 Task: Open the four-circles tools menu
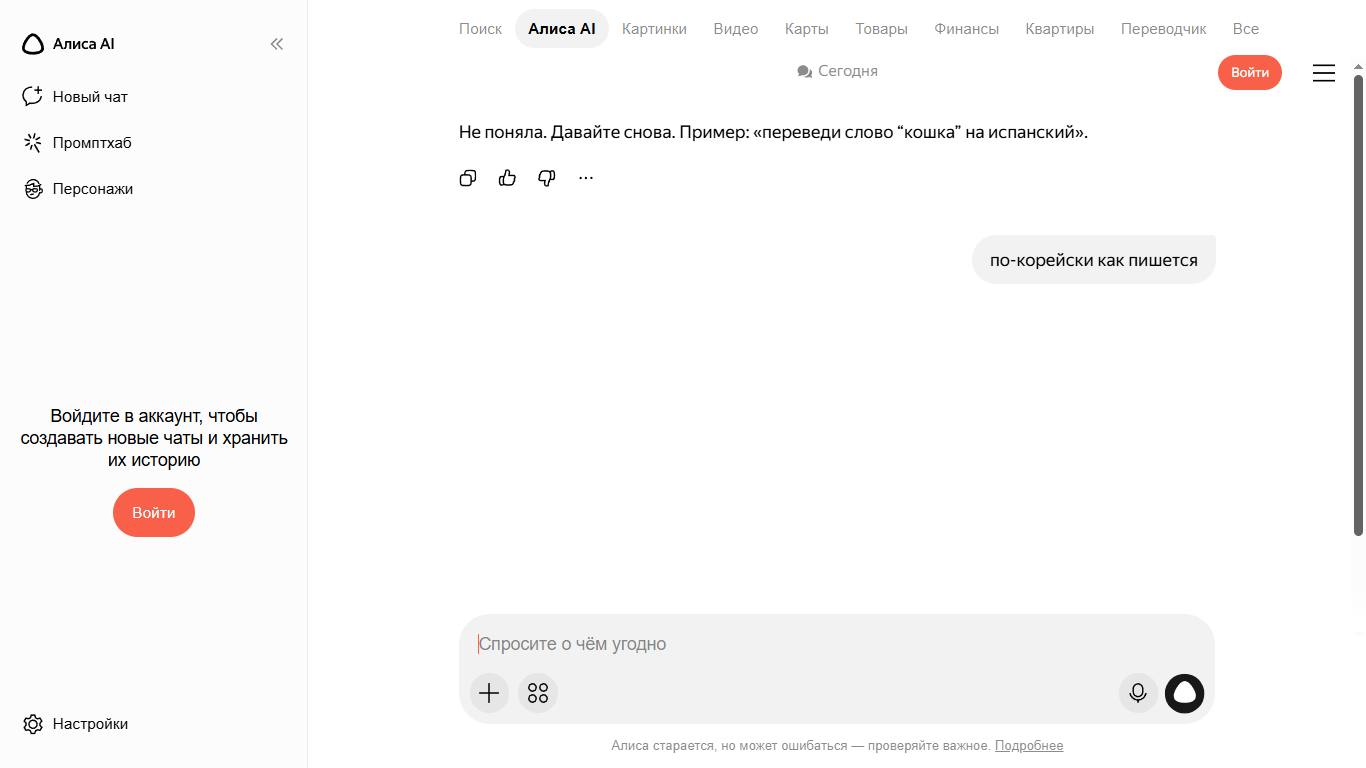pyautogui.click(x=538, y=693)
